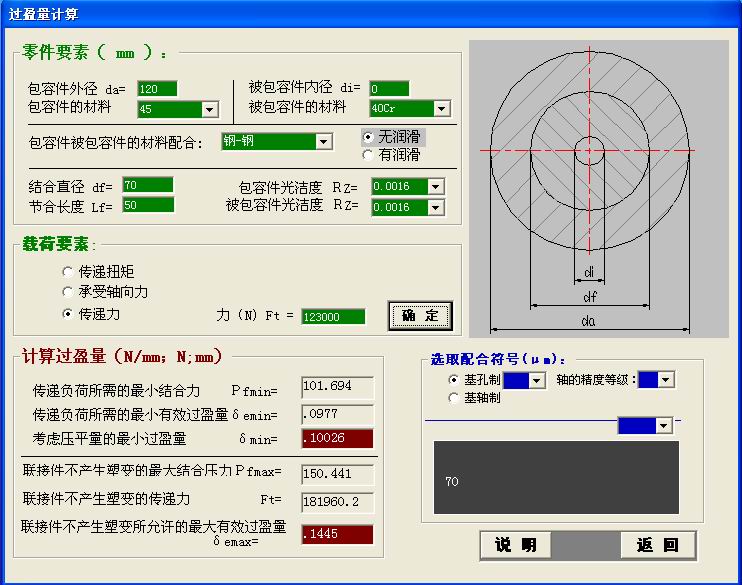Viewport: 742px width, 585px height.
Task: Expand the blue dropdown beside 基孔制
Action: tap(536, 381)
